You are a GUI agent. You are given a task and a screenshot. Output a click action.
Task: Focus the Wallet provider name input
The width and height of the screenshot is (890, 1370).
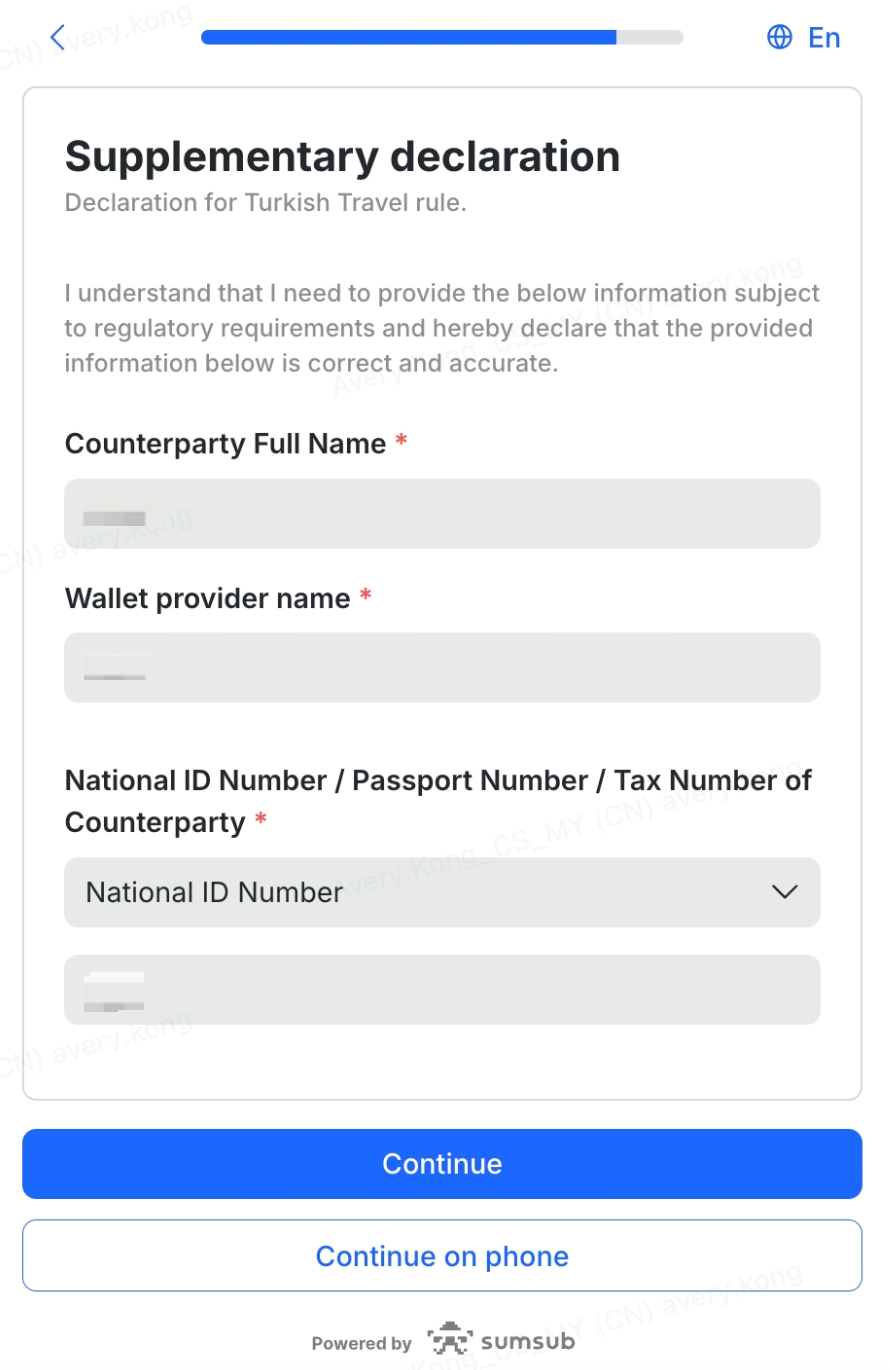[x=442, y=667]
